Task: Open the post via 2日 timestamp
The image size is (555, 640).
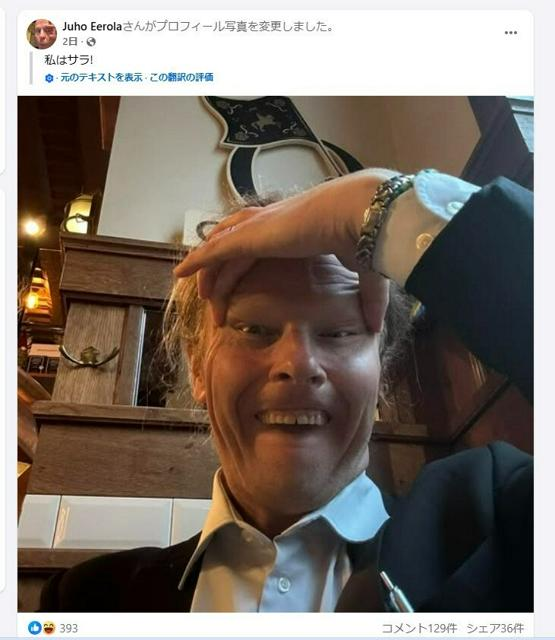Action: (x=69, y=42)
